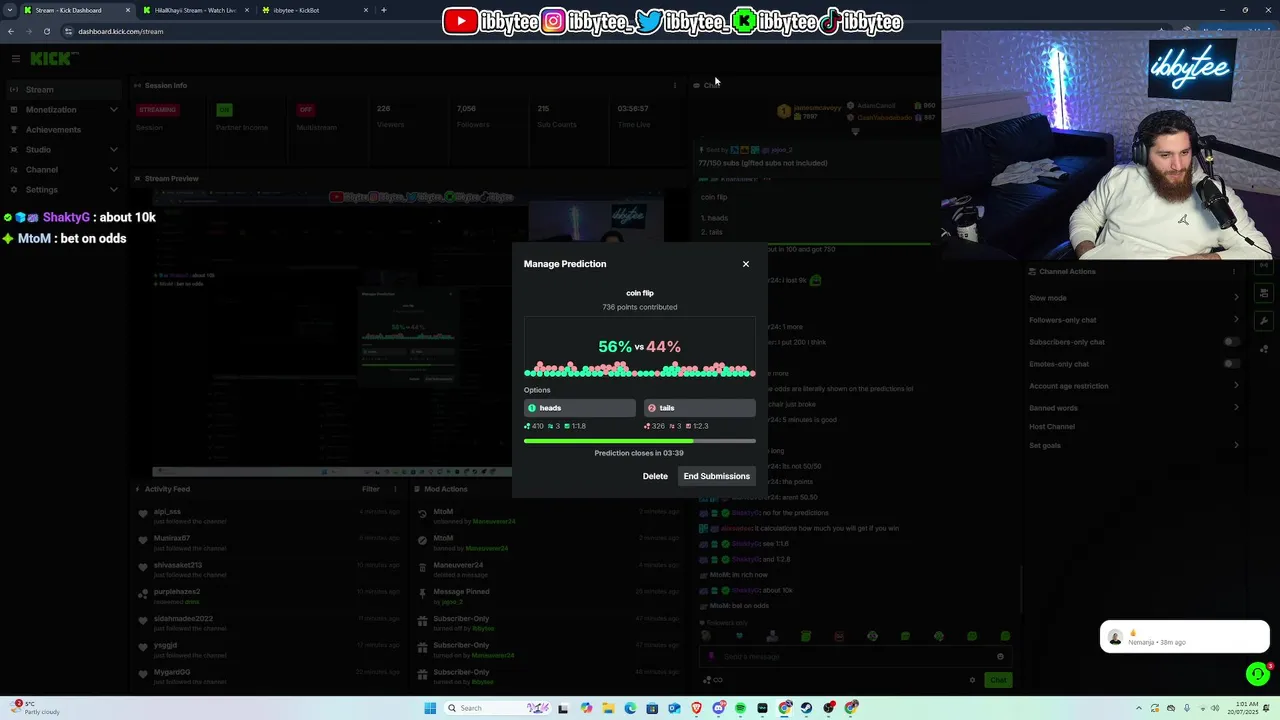Click the send a message chat input
The width and height of the screenshot is (1280, 720).
[855, 657]
